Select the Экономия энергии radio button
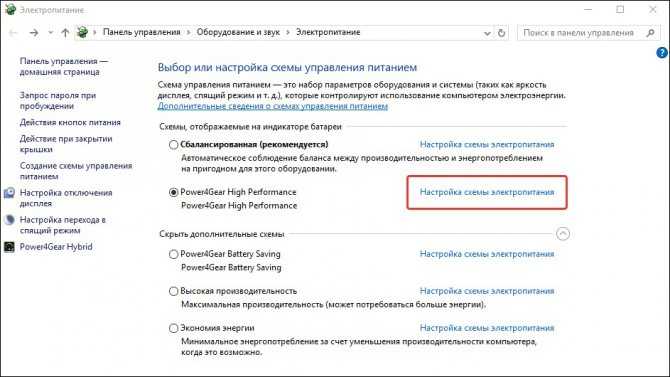The width and height of the screenshot is (670, 377). point(173,328)
